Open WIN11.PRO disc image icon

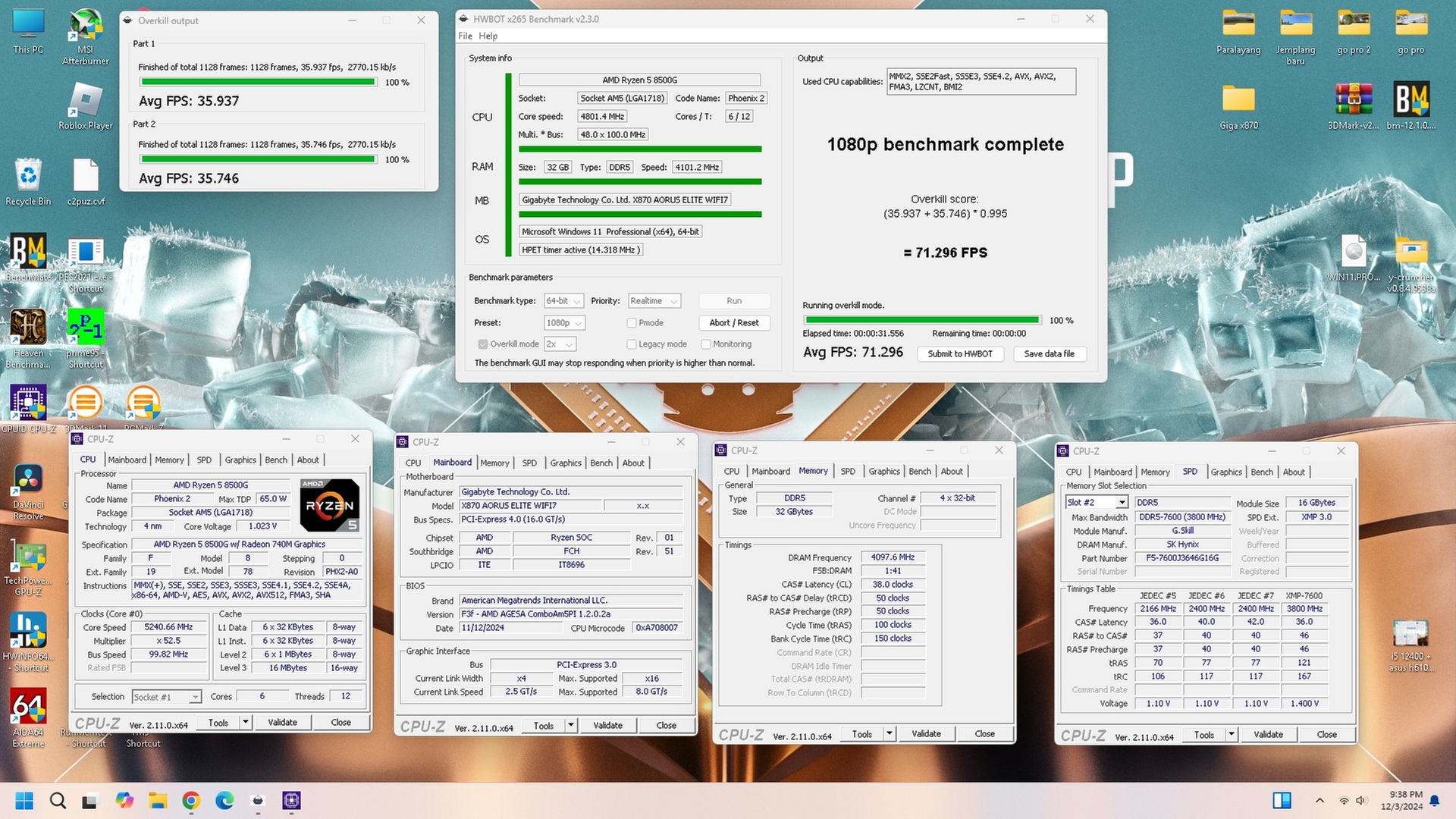click(x=1354, y=259)
